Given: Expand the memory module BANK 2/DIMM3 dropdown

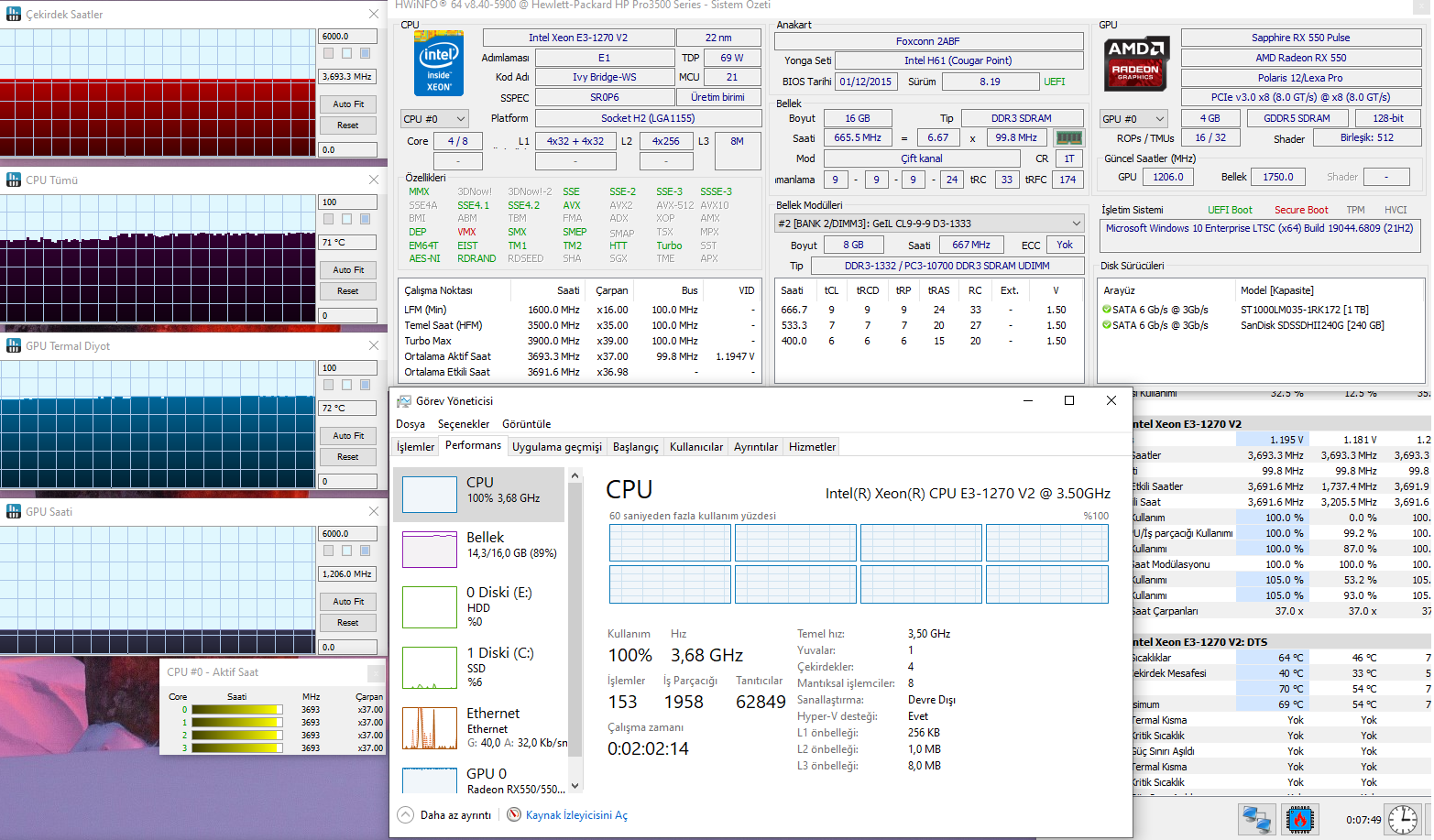Looking at the screenshot, I should coord(929,224).
